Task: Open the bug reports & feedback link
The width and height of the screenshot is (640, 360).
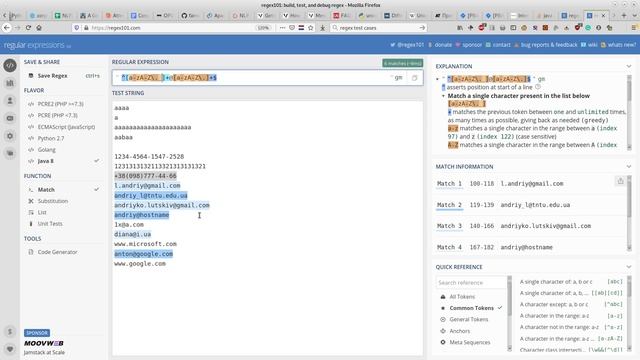Action: point(545,45)
